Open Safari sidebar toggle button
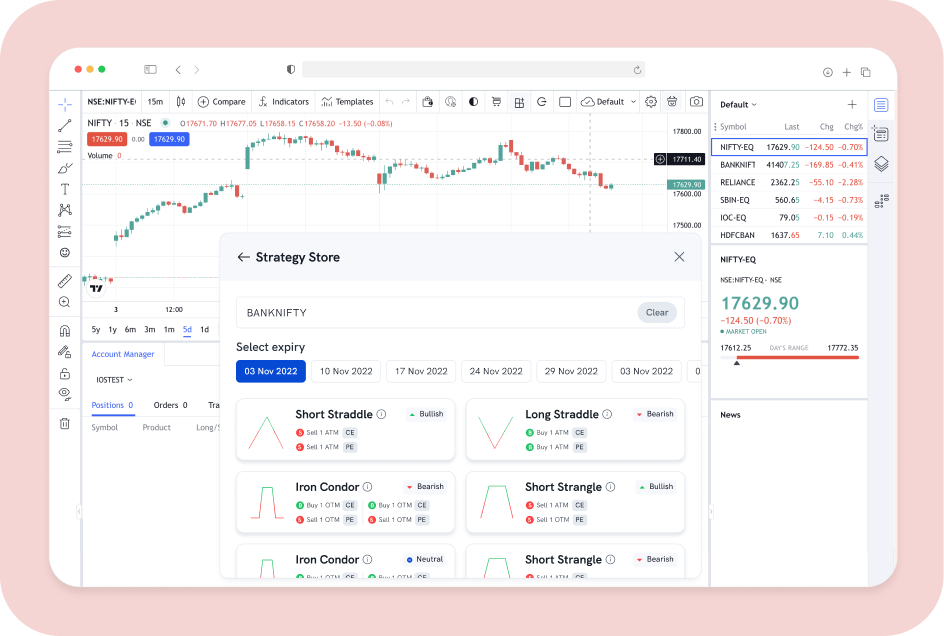The image size is (944, 636). (x=151, y=70)
